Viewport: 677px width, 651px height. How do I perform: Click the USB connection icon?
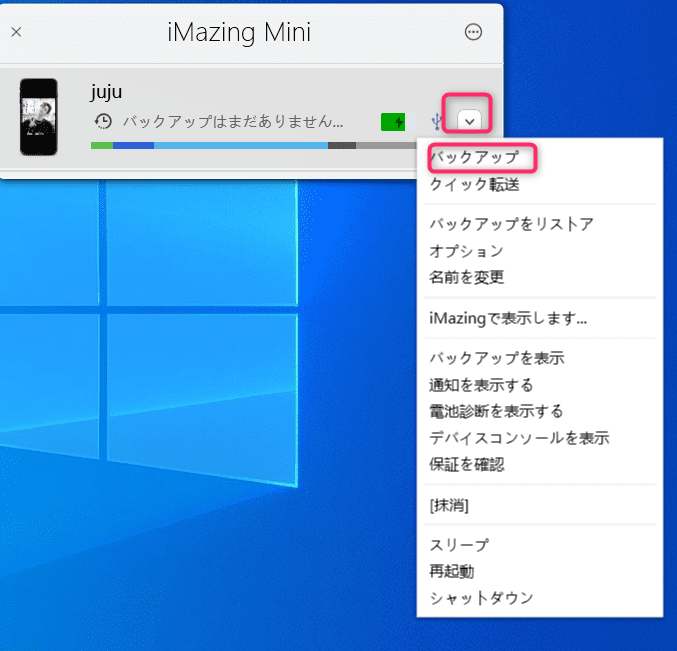pos(437,122)
